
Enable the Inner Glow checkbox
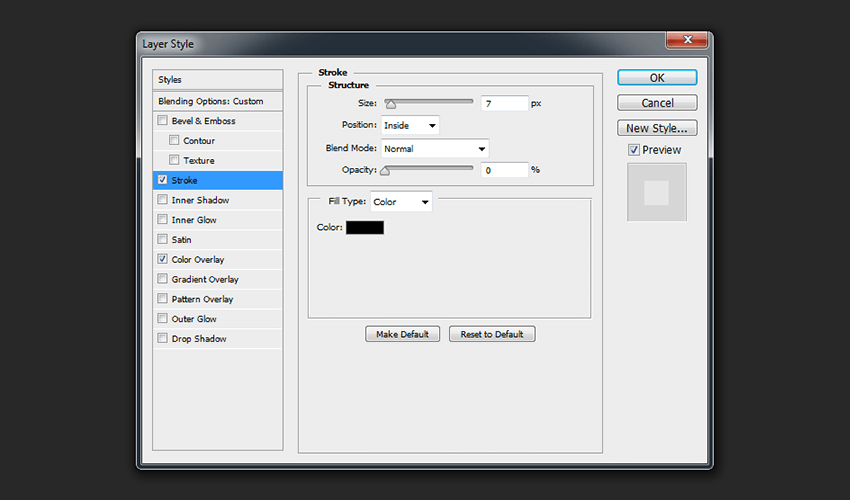(162, 220)
